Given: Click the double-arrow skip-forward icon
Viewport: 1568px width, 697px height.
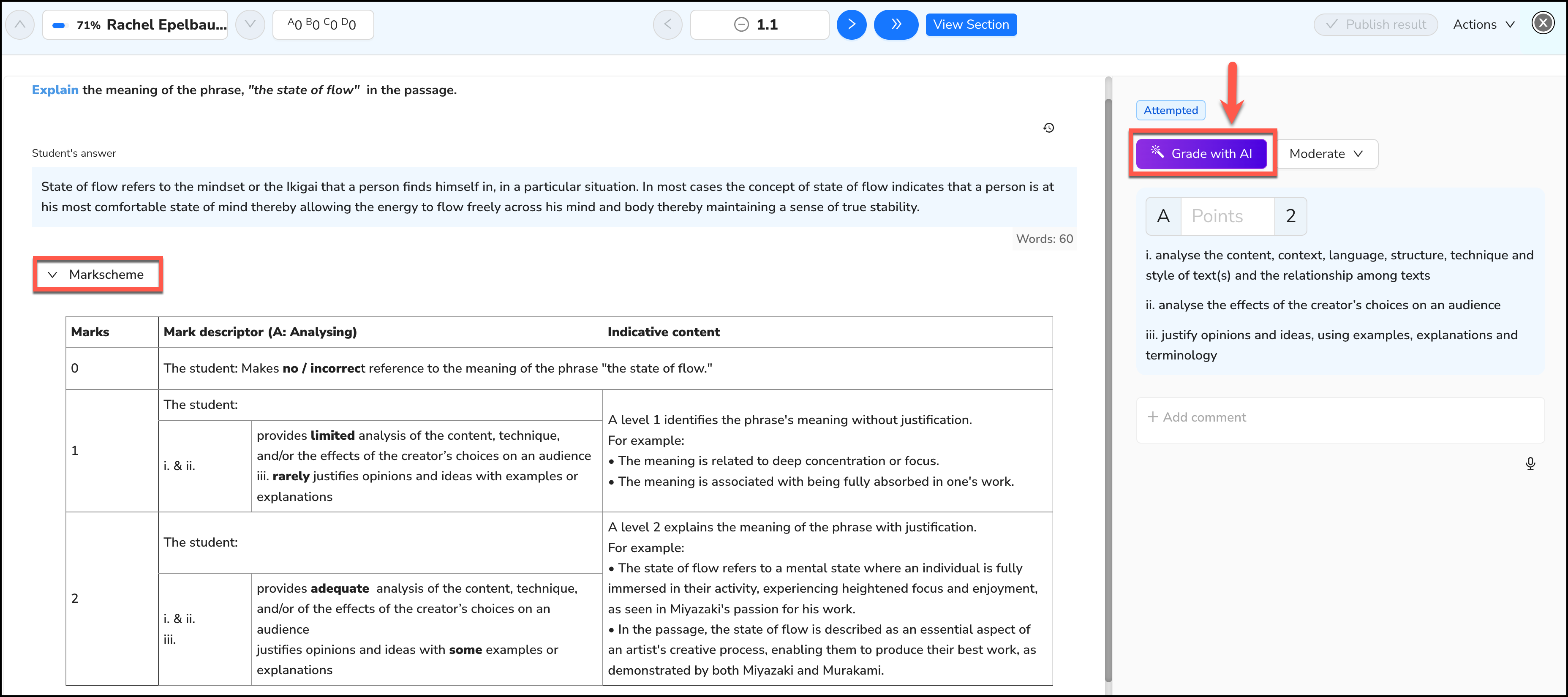Looking at the screenshot, I should click(896, 25).
